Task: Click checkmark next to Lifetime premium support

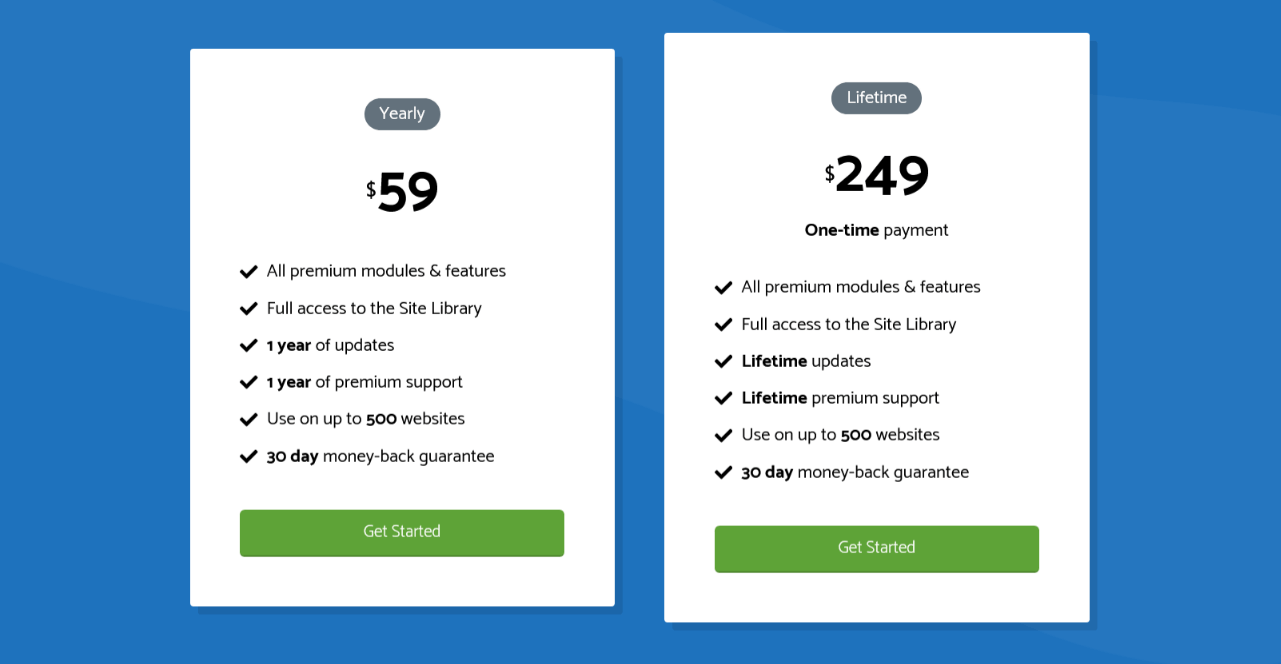Action: [x=724, y=399]
